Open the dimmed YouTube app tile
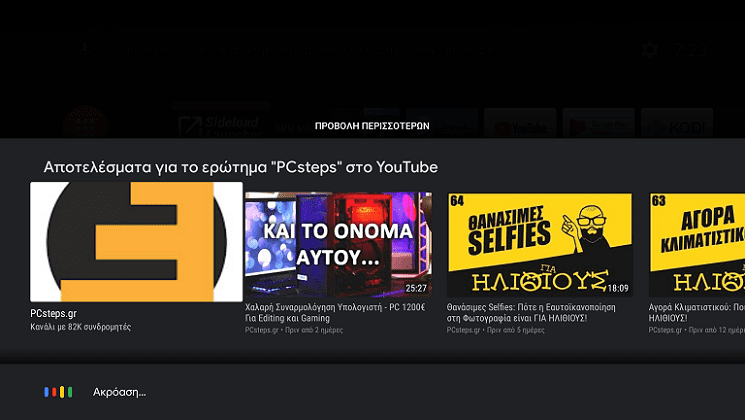Image resolution: width=745 pixels, height=420 pixels. click(520, 124)
